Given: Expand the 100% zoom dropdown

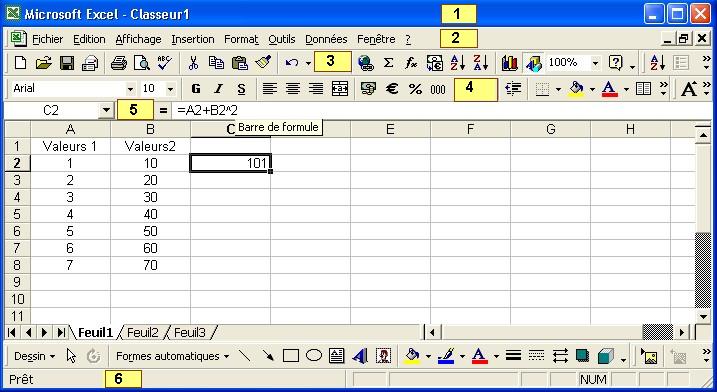Looking at the screenshot, I should [x=595, y=63].
